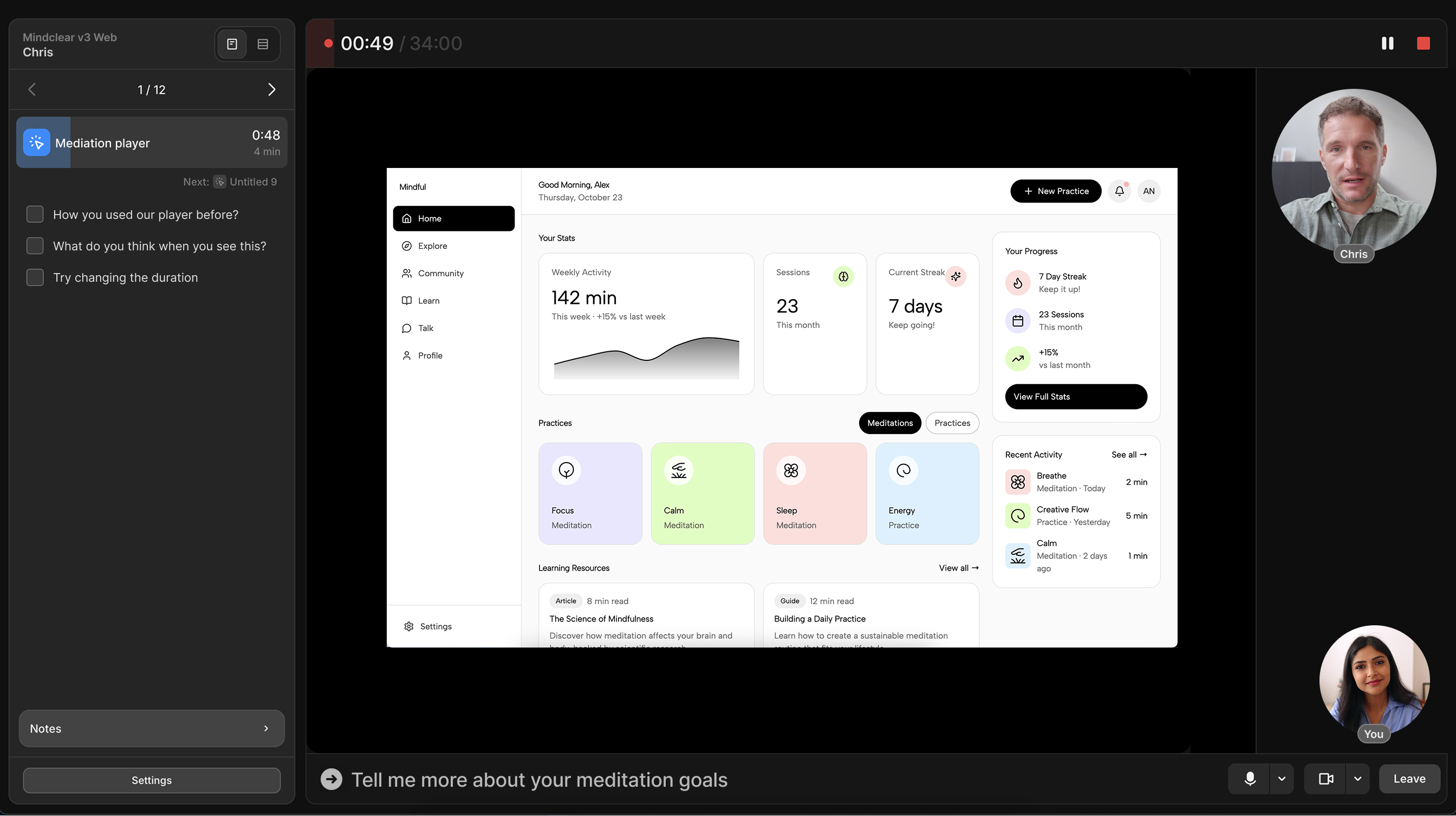Click the Leave button

(x=1409, y=779)
